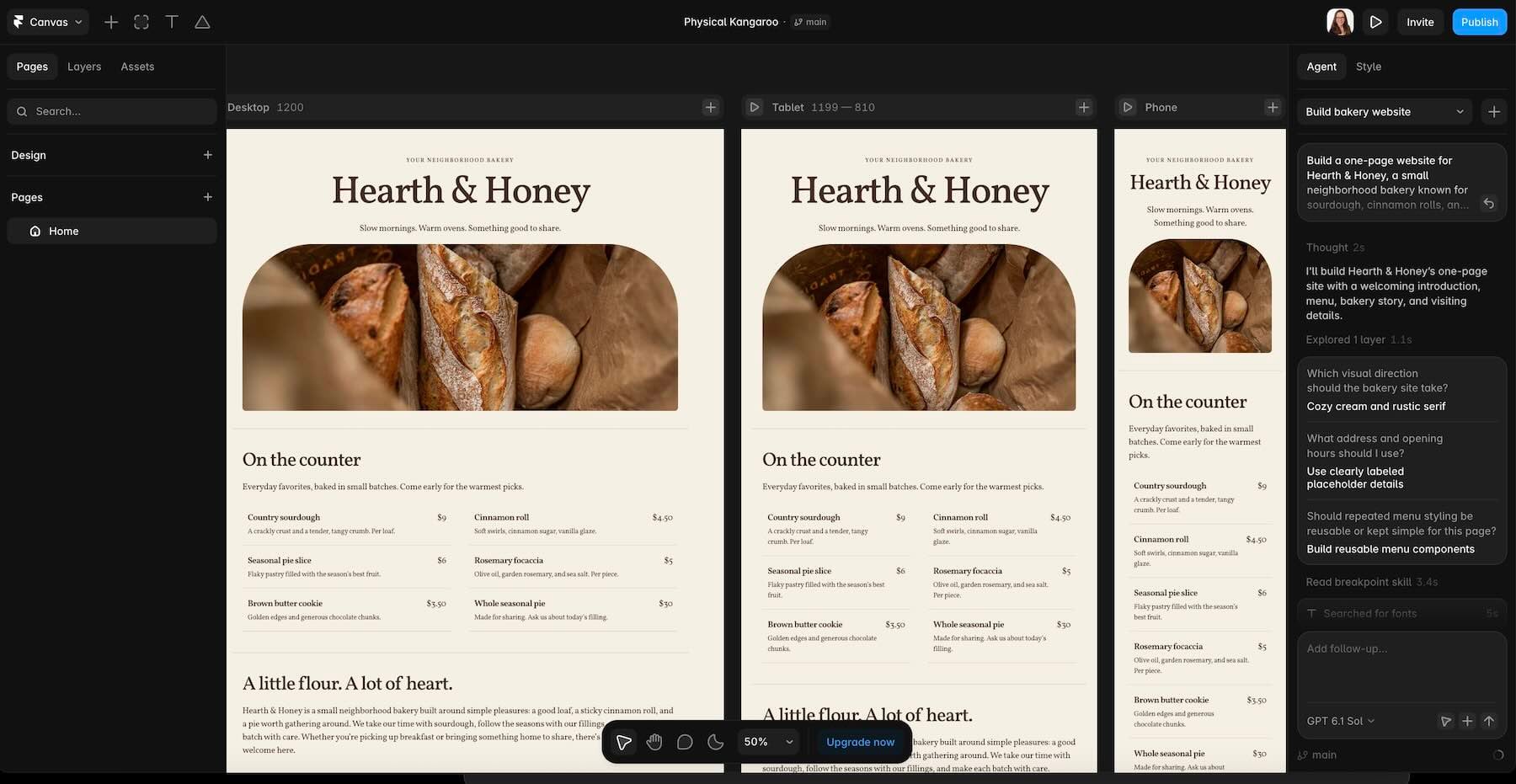1516x784 pixels.
Task: Click the Search field in the left panel
Action: 112,111
